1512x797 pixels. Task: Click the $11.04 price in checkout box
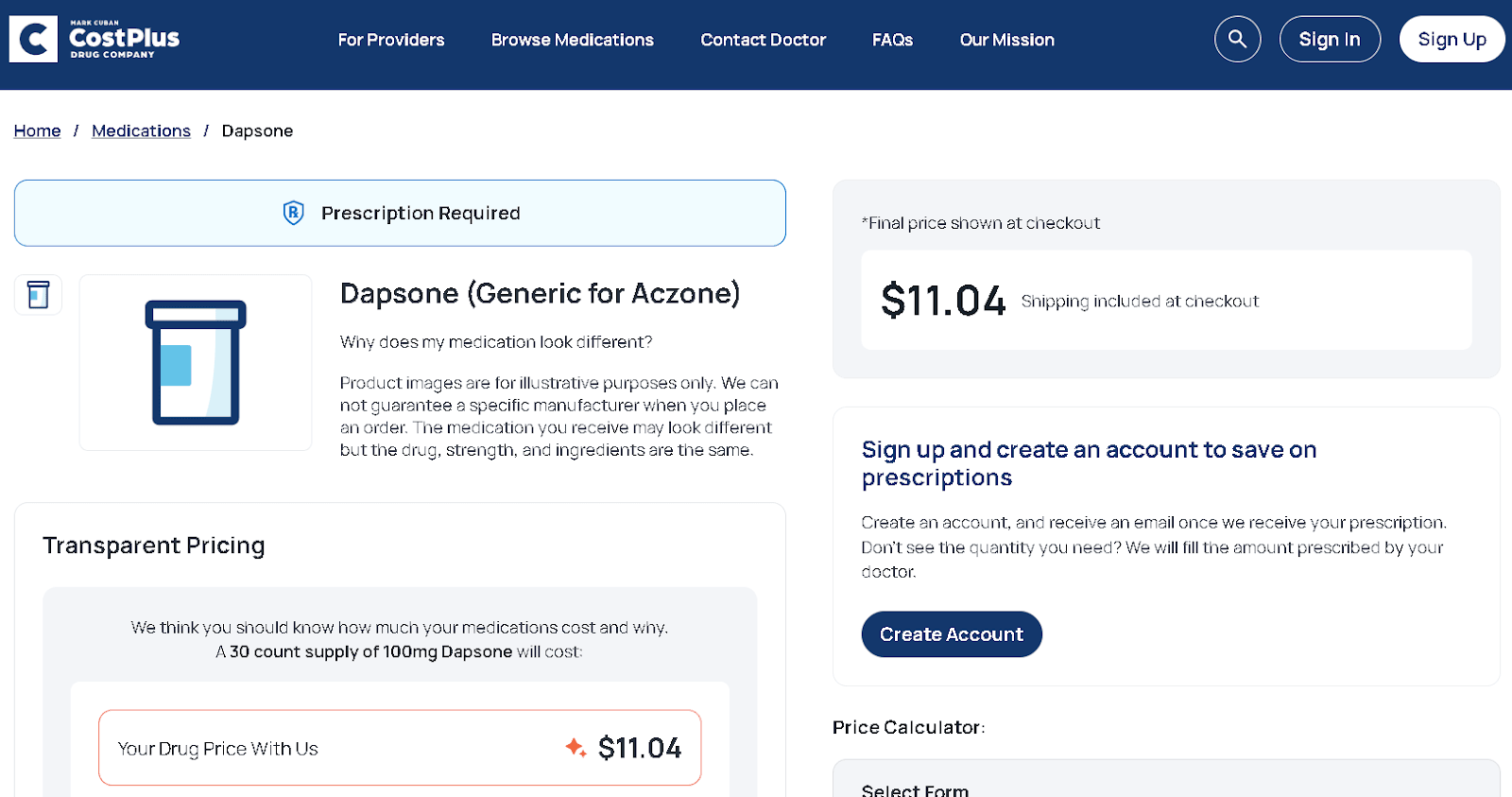(943, 301)
